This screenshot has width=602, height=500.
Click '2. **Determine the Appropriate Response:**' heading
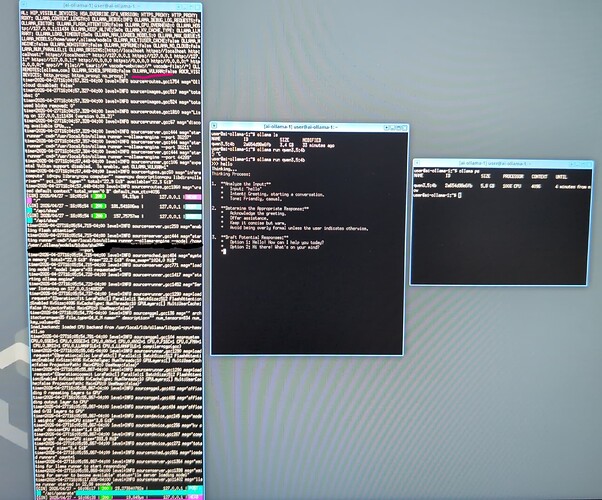tap(260, 209)
